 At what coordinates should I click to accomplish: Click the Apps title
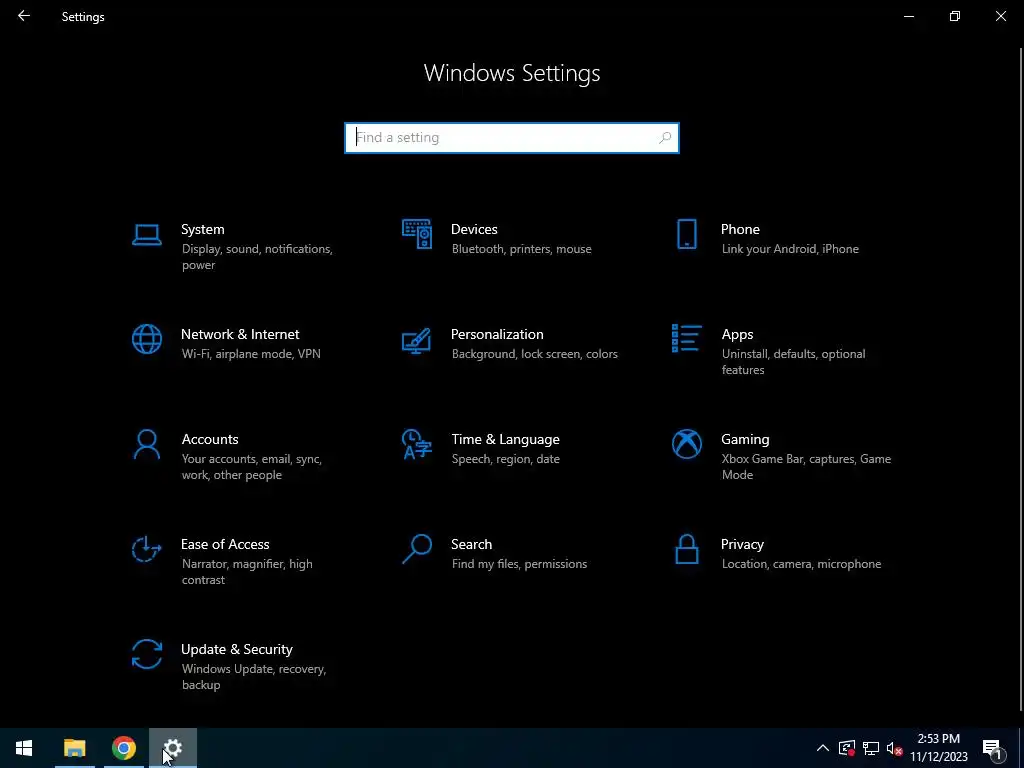click(x=737, y=334)
